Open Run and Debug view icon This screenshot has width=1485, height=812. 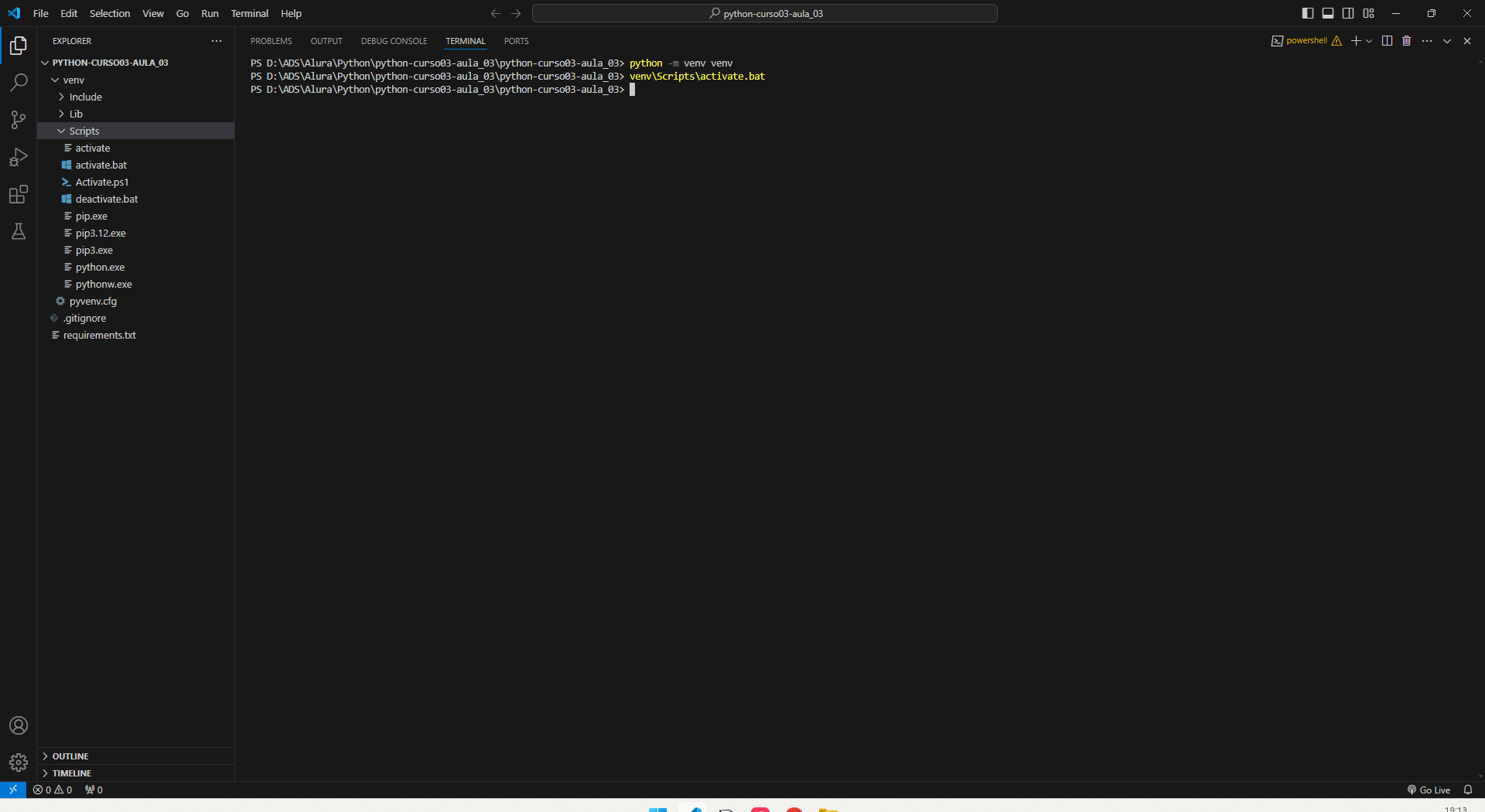point(19,157)
